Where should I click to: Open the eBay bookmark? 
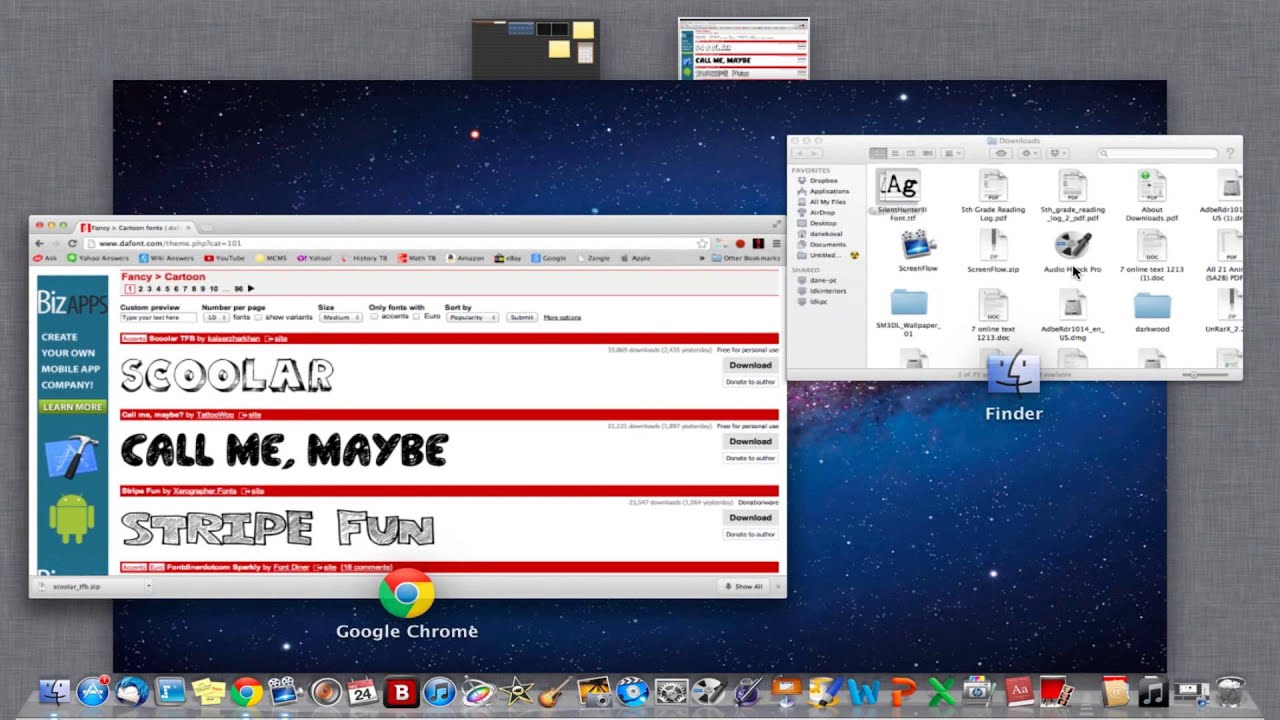tap(508, 258)
